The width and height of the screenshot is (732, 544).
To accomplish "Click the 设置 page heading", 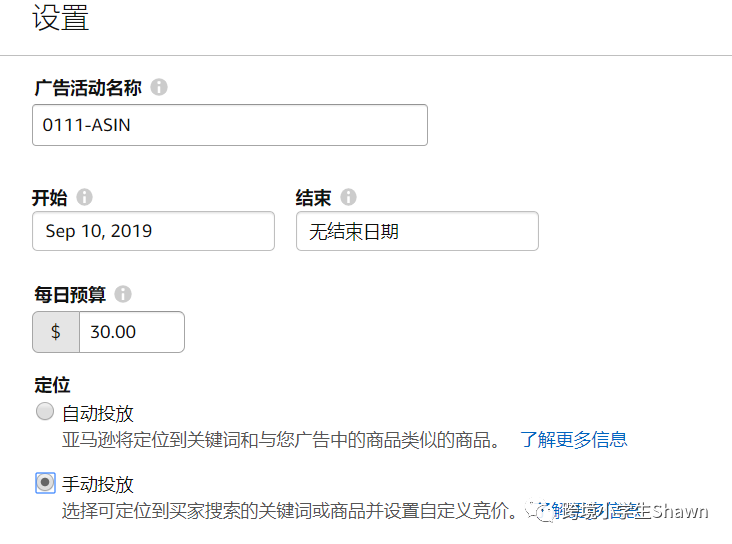I will pos(61,18).
